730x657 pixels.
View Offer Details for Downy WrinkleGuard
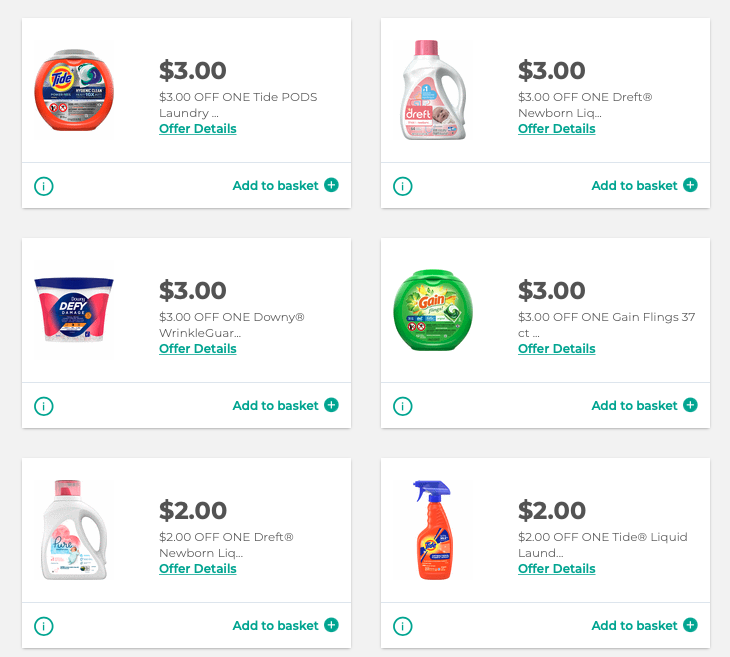(198, 349)
